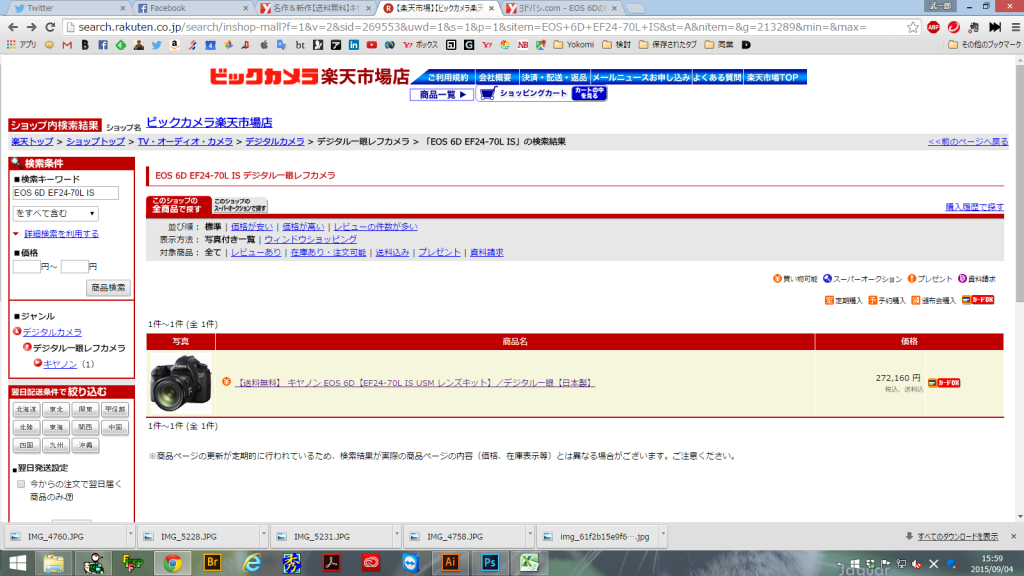The height and width of the screenshot is (576, 1024).
Task: Toggle the 九州 region filter
Action: tap(56, 445)
